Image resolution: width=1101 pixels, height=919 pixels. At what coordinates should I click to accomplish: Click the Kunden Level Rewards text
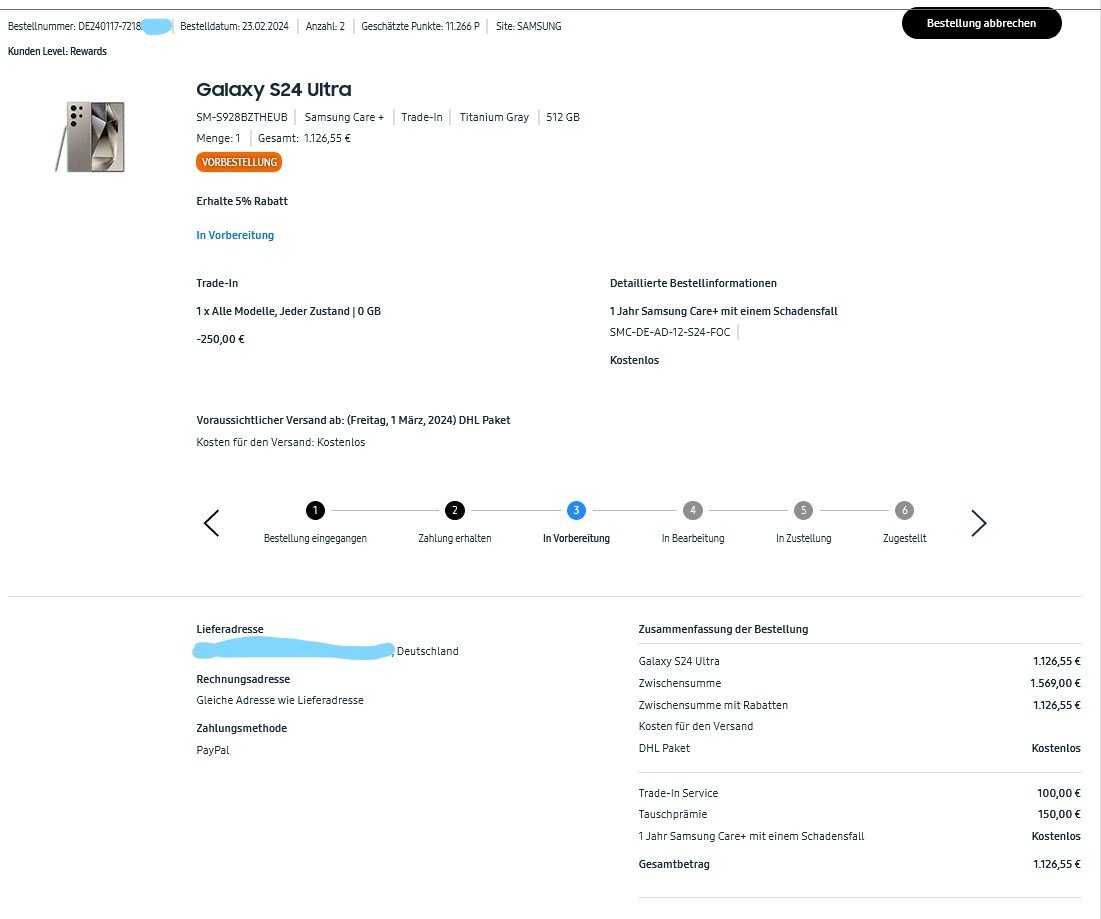(58, 51)
